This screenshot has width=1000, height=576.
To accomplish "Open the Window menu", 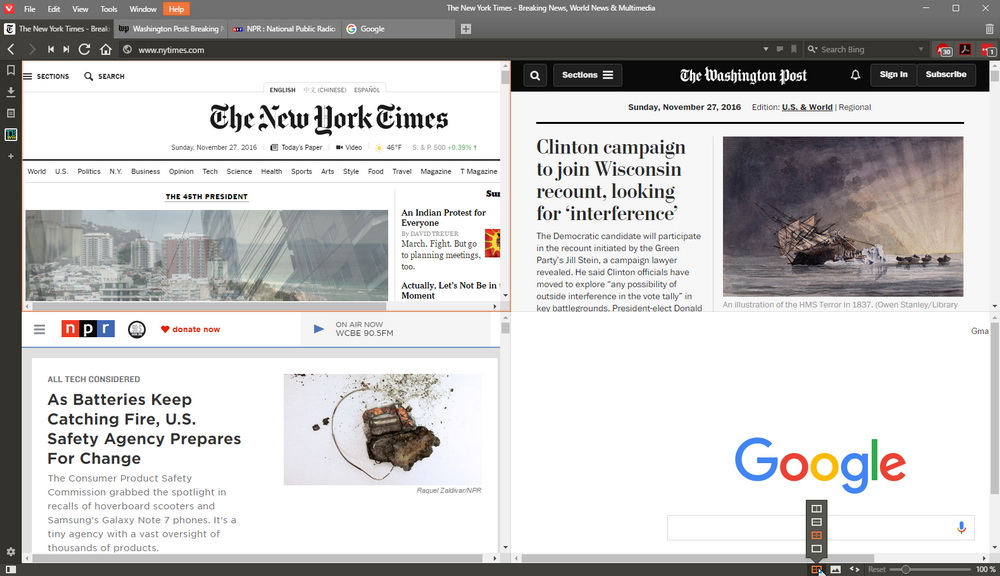I will pos(143,9).
